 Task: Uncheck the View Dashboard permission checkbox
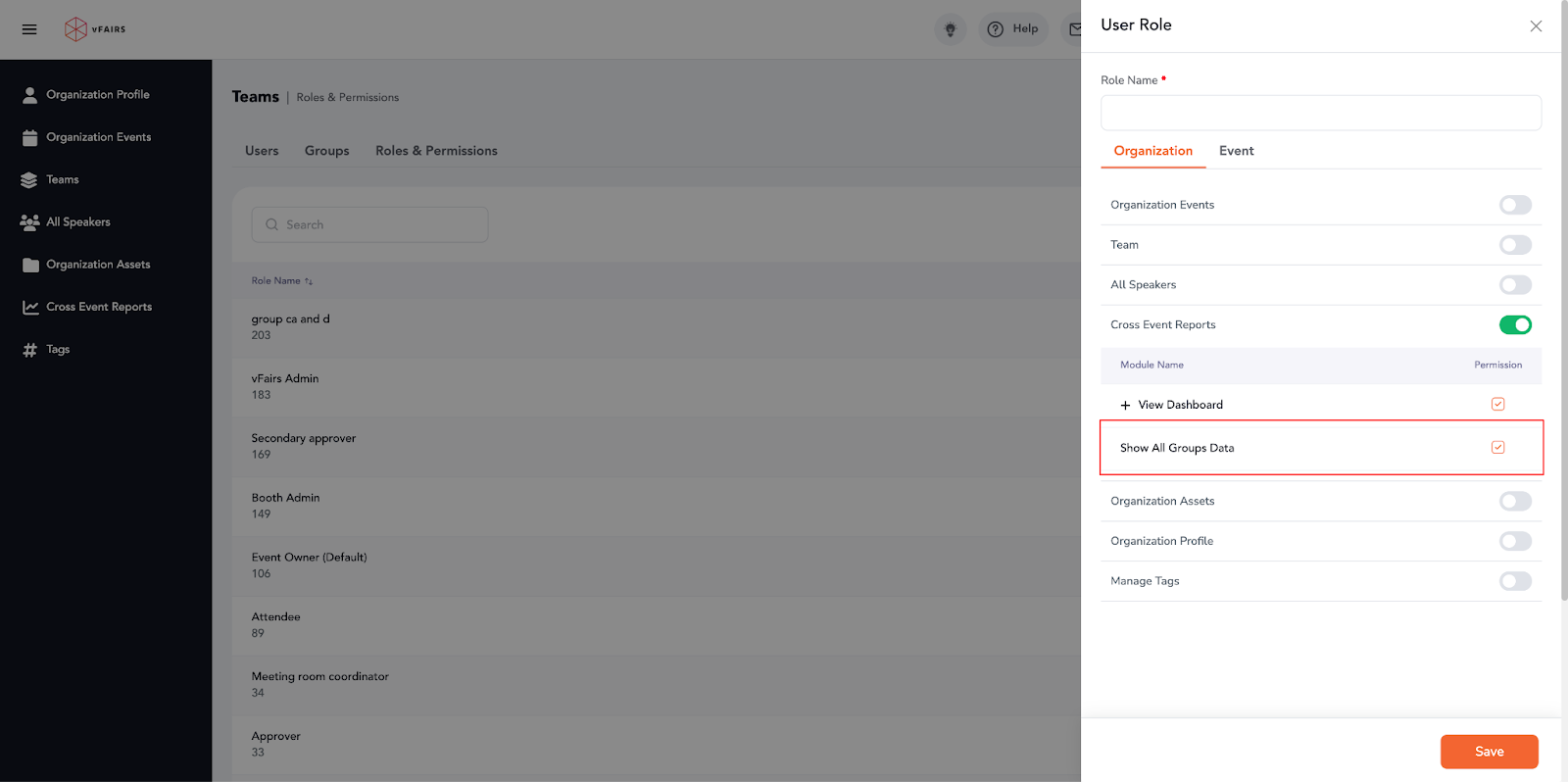(x=1497, y=405)
